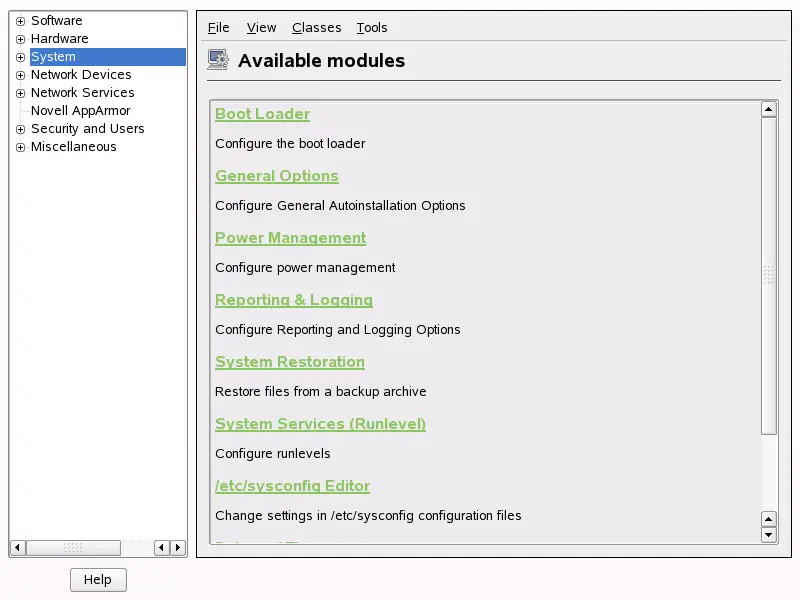Expand the Hardware tree branch
This screenshot has width=800, height=600.
coord(20,38)
